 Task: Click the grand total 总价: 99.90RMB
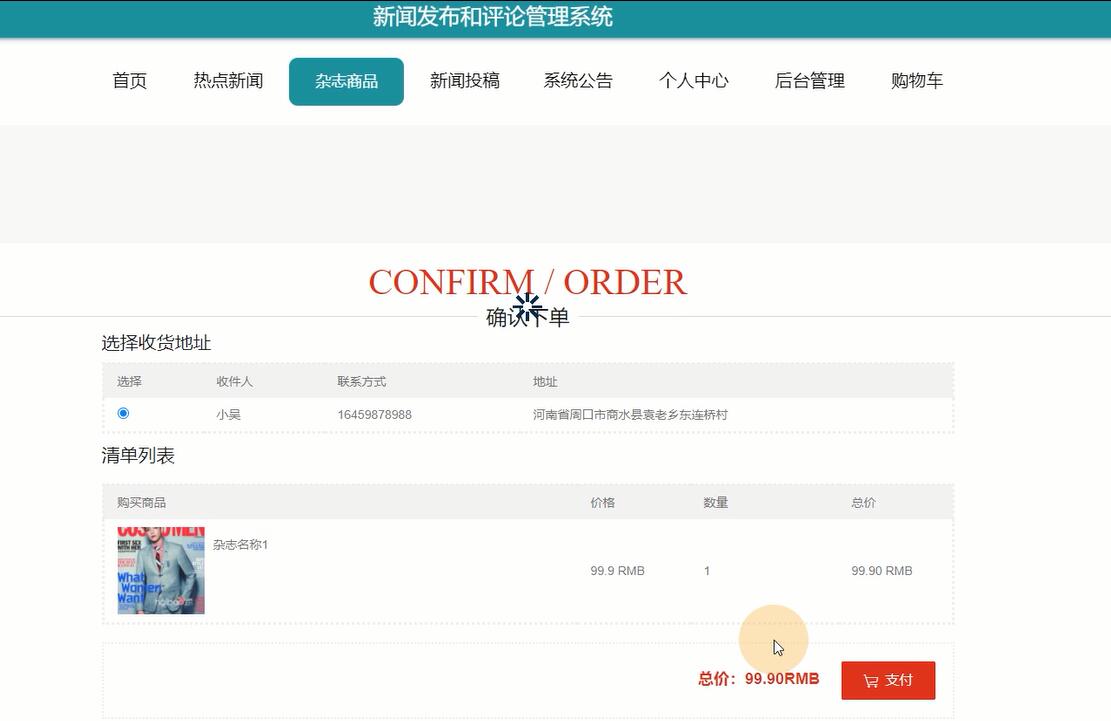758,679
